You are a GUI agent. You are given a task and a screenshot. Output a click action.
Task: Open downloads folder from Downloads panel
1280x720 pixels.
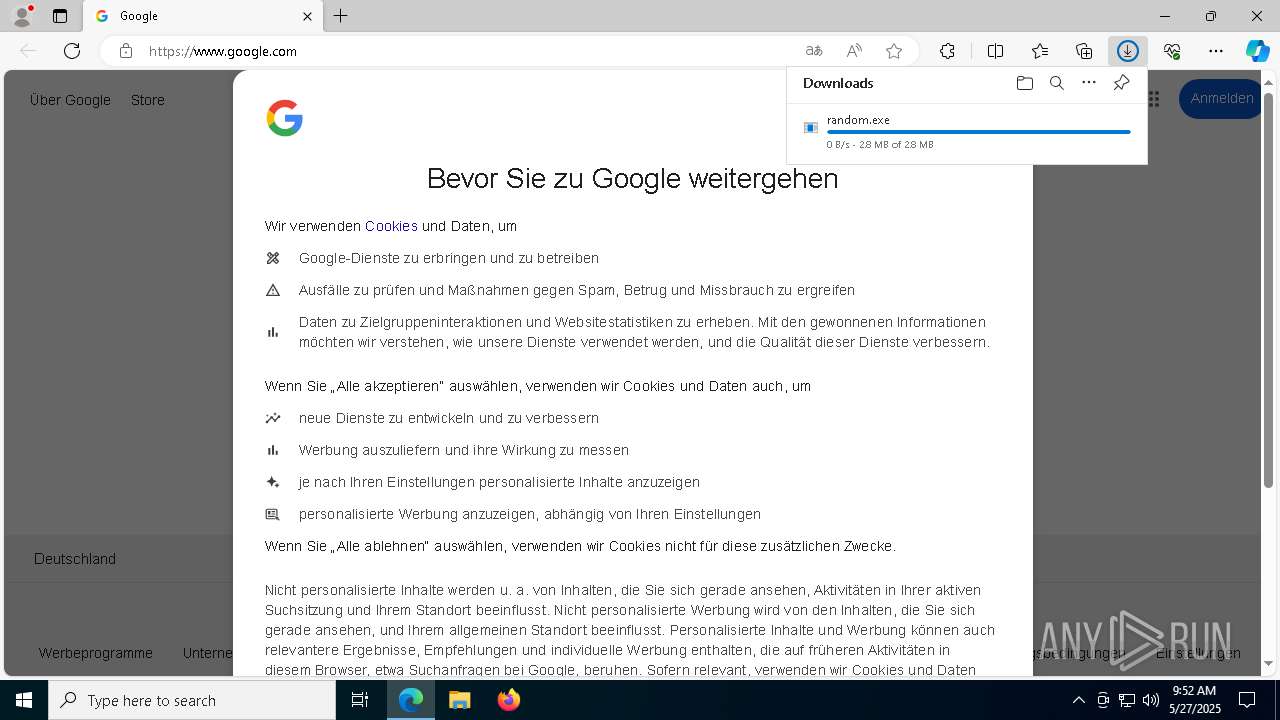click(x=1024, y=83)
